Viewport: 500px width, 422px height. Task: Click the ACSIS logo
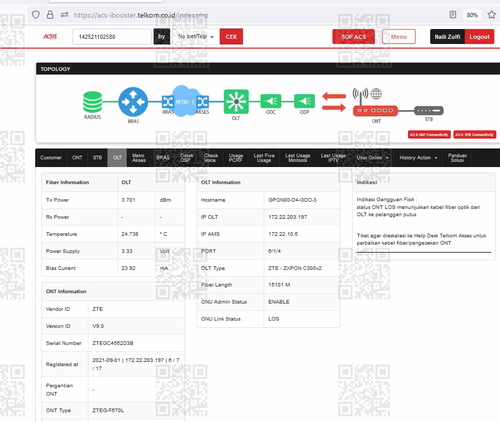(50, 37)
